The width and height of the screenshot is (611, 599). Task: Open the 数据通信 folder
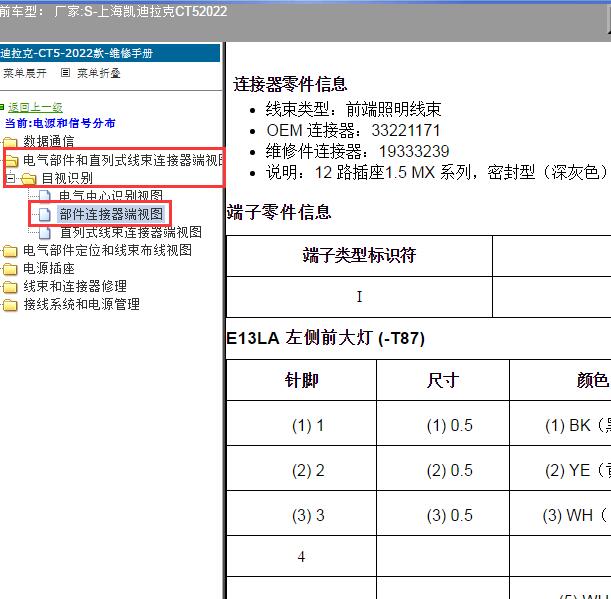pyautogui.click(x=49, y=141)
